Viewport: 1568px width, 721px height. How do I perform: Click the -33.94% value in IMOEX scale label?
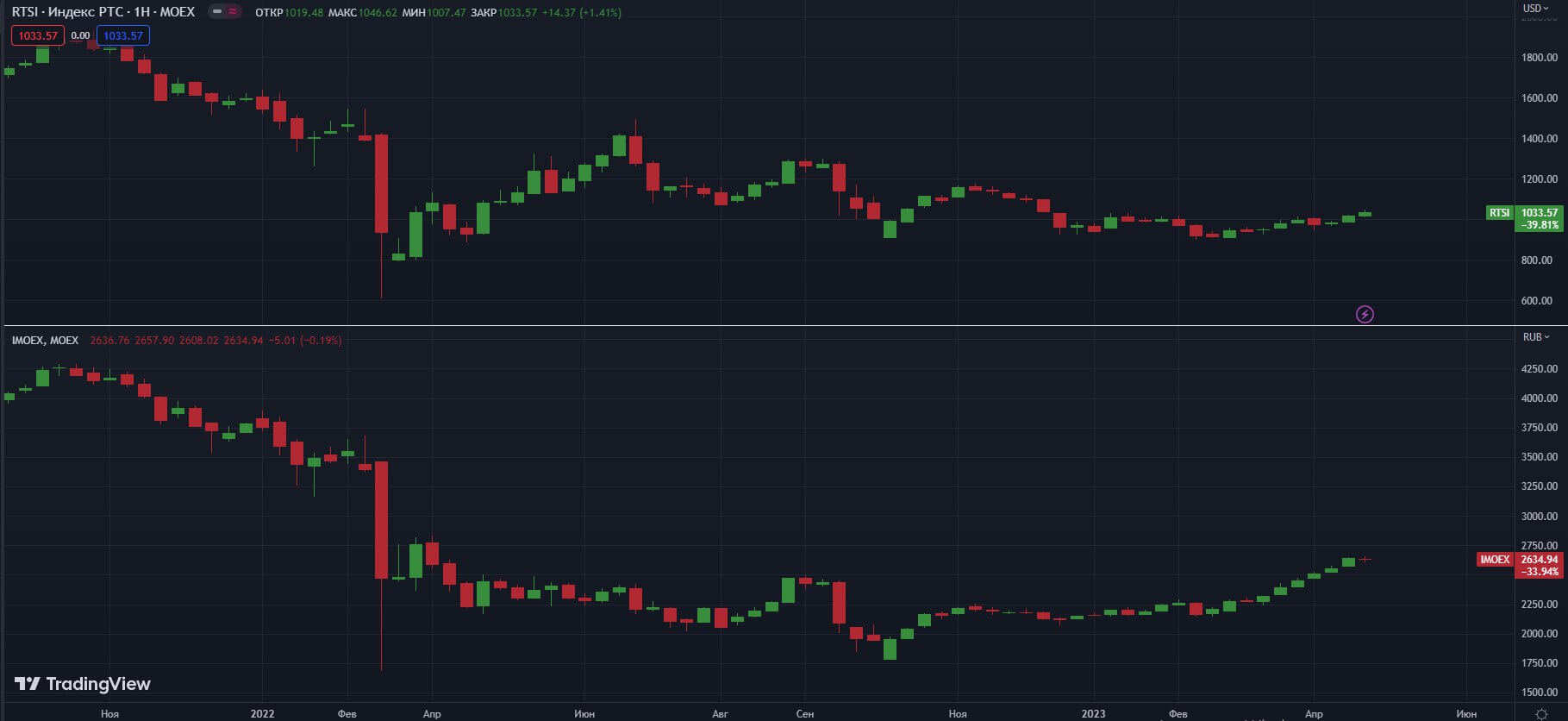(x=1540, y=572)
